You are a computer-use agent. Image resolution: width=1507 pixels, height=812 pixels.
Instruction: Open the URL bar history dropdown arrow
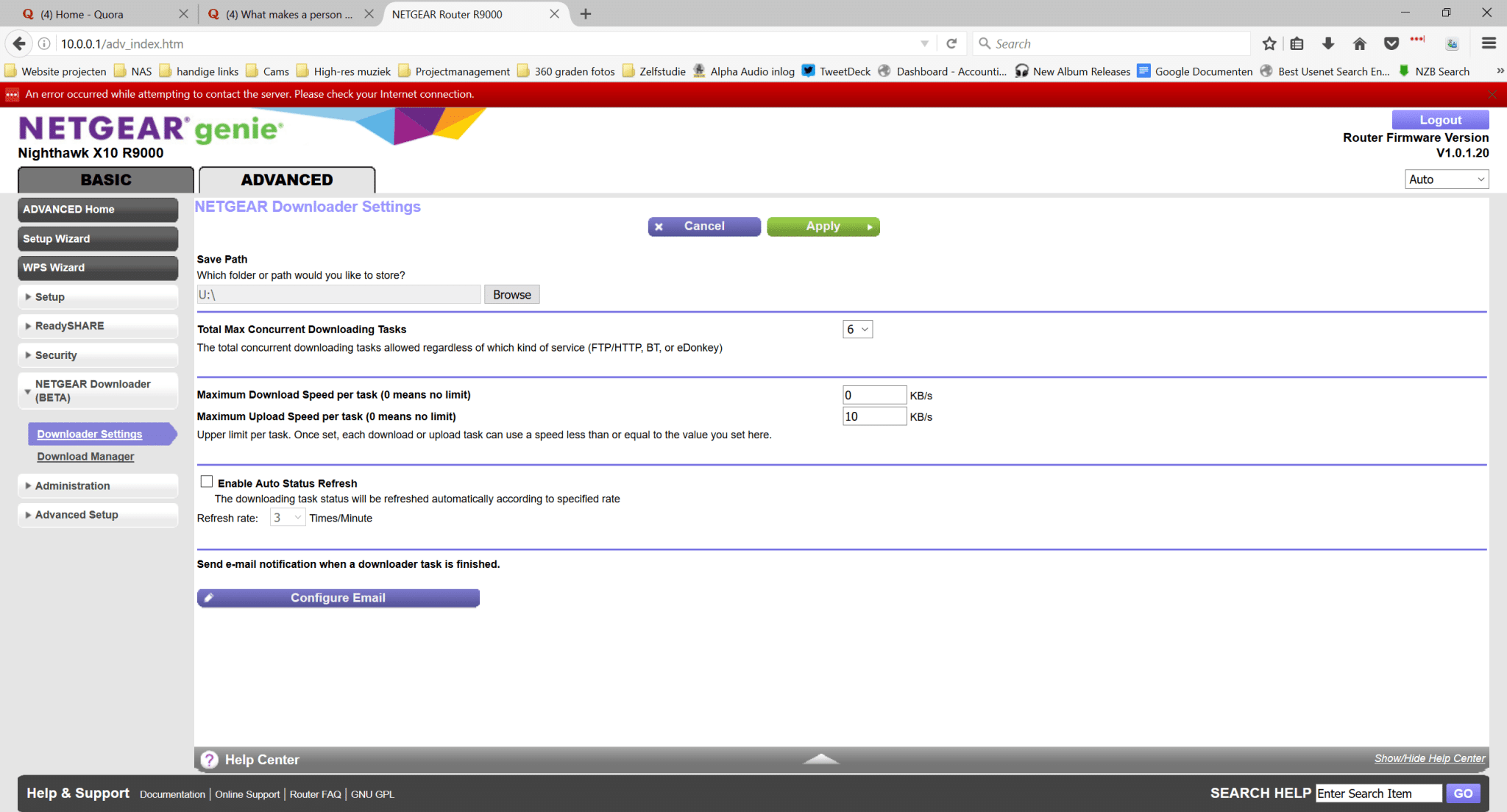(x=924, y=43)
